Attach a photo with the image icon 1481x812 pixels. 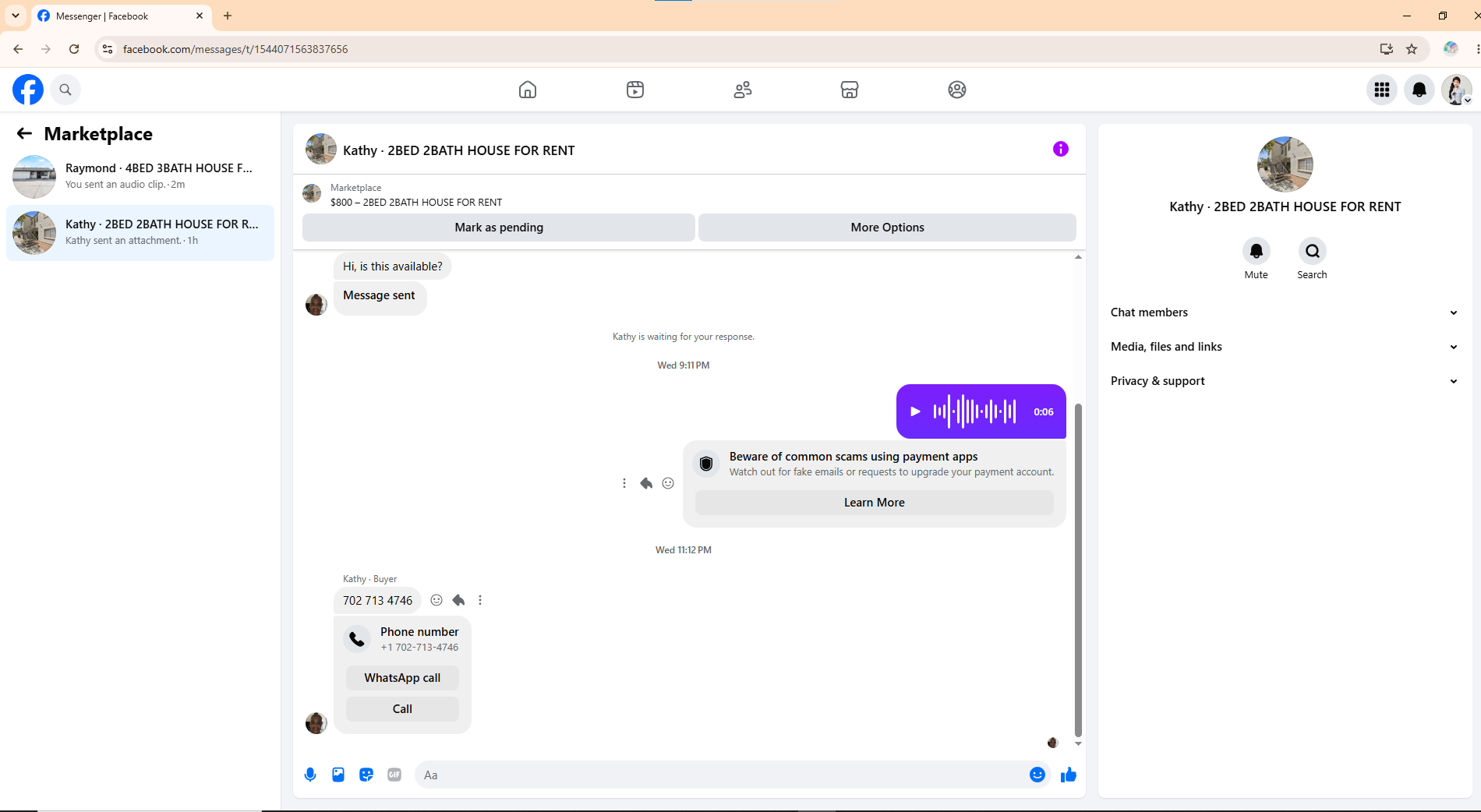pyautogui.click(x=338, y=775)
